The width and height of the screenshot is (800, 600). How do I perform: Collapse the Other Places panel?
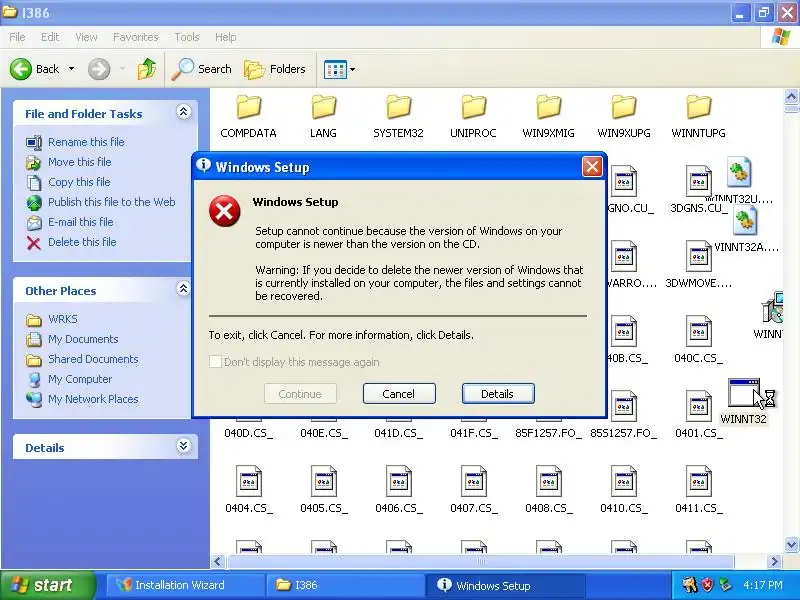point(183,289)
